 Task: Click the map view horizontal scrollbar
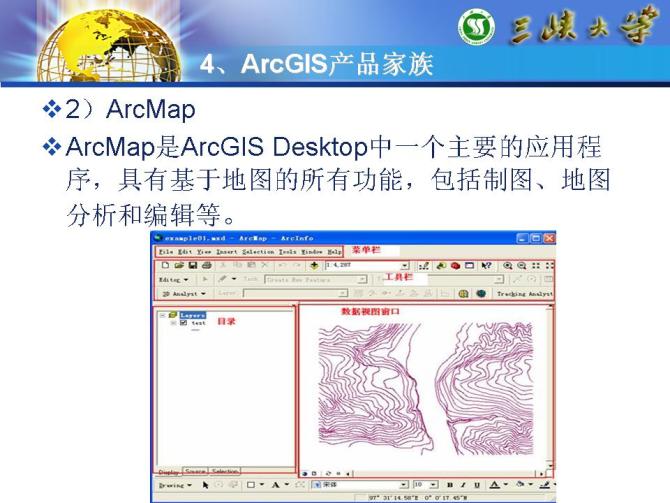444,474
